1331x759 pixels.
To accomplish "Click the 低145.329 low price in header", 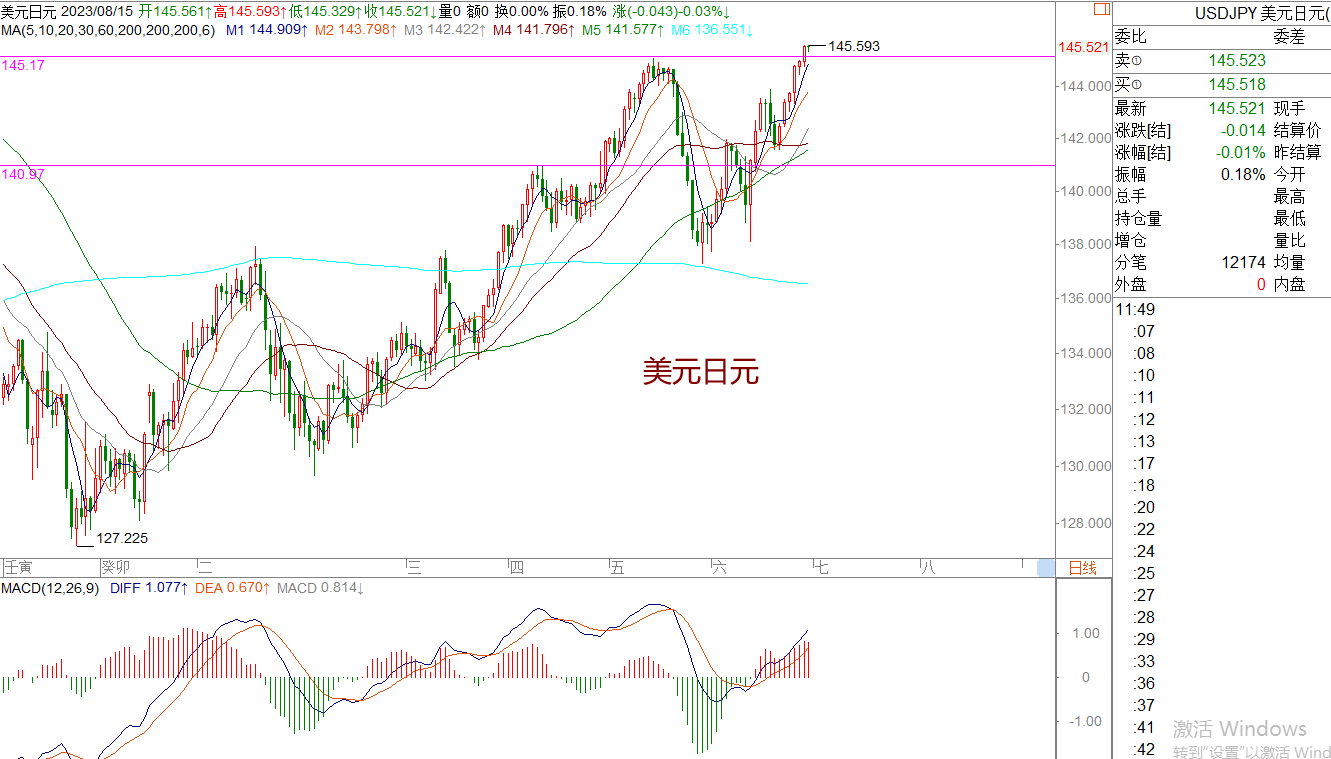I will (326, 11).
